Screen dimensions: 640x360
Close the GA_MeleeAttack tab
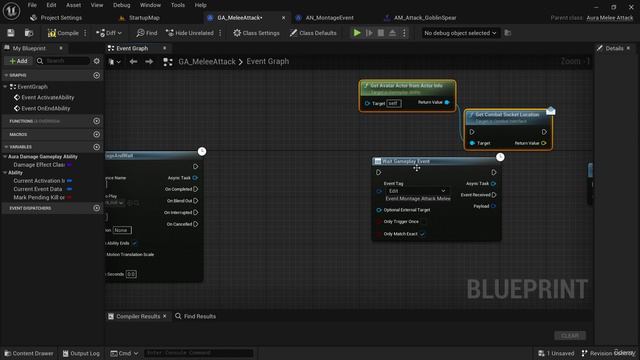(x=283, y=18)
